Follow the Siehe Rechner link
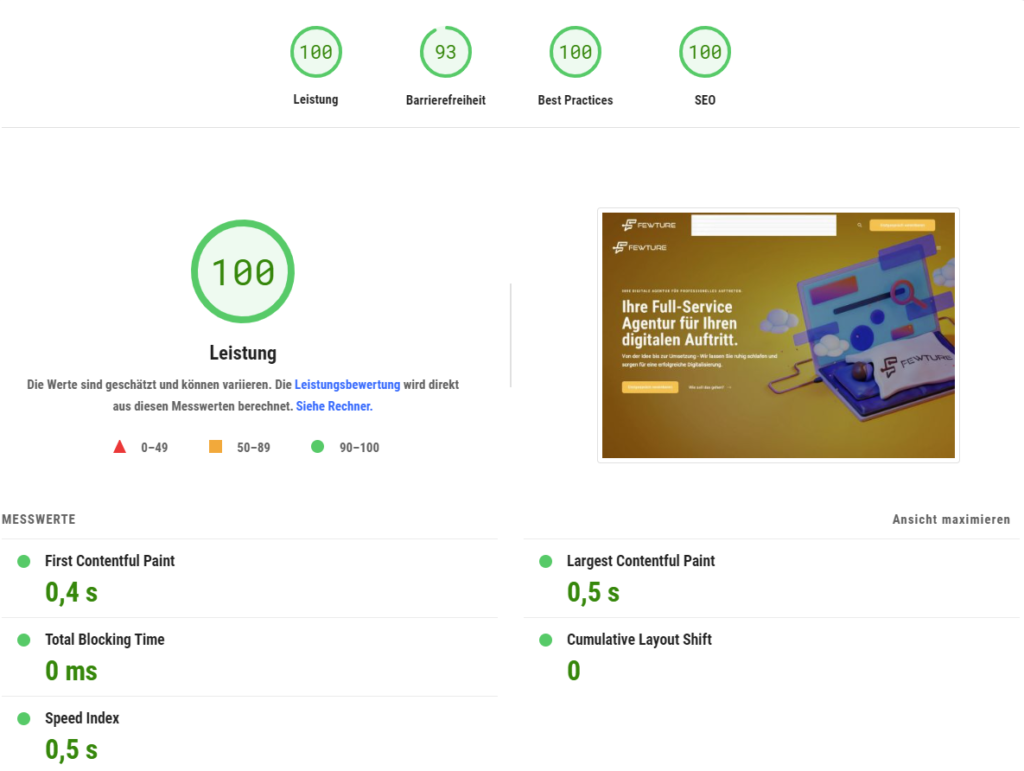The image size is (1024, 771). click(334, 406)
